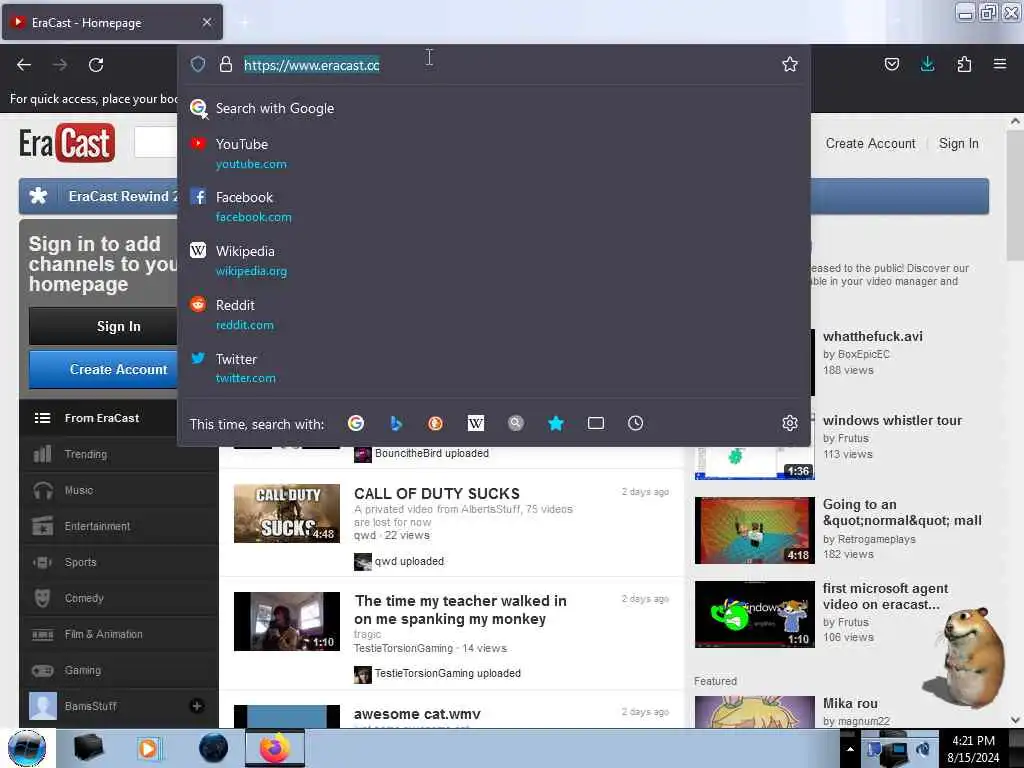Viewport: 1024px width, 768px height.
Task: Choose YouTube youtube.com suggestion
Action: coord(493,153)
